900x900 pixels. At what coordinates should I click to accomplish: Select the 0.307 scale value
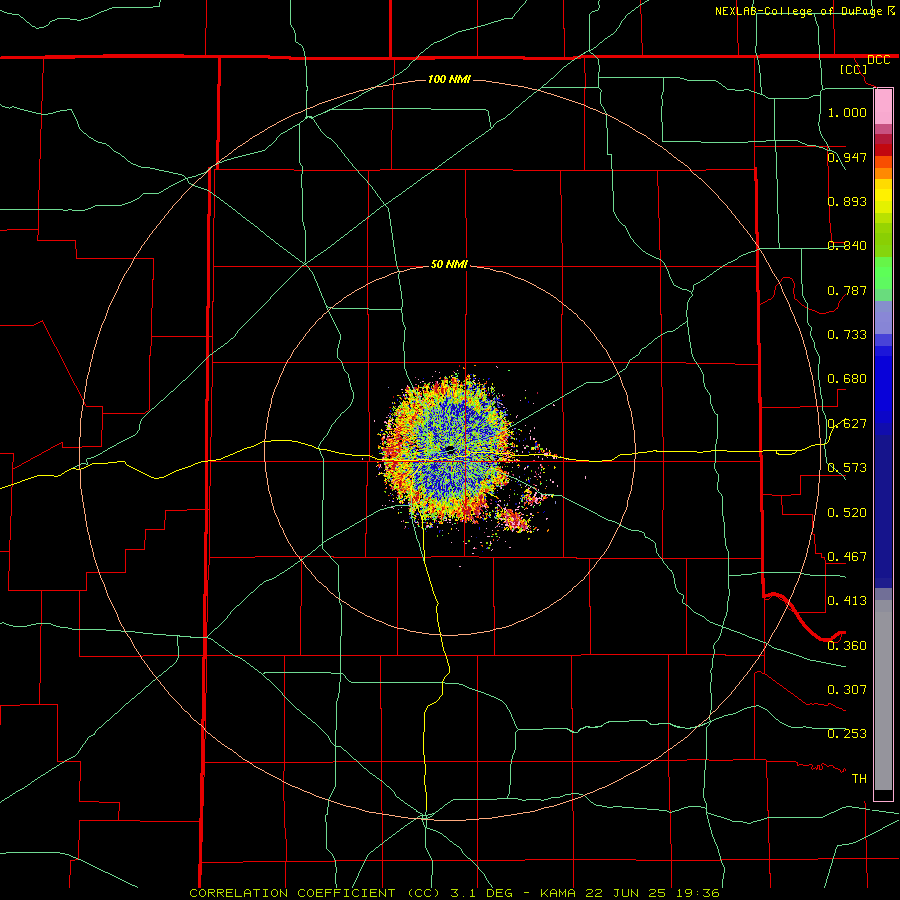tap(847, 689)
